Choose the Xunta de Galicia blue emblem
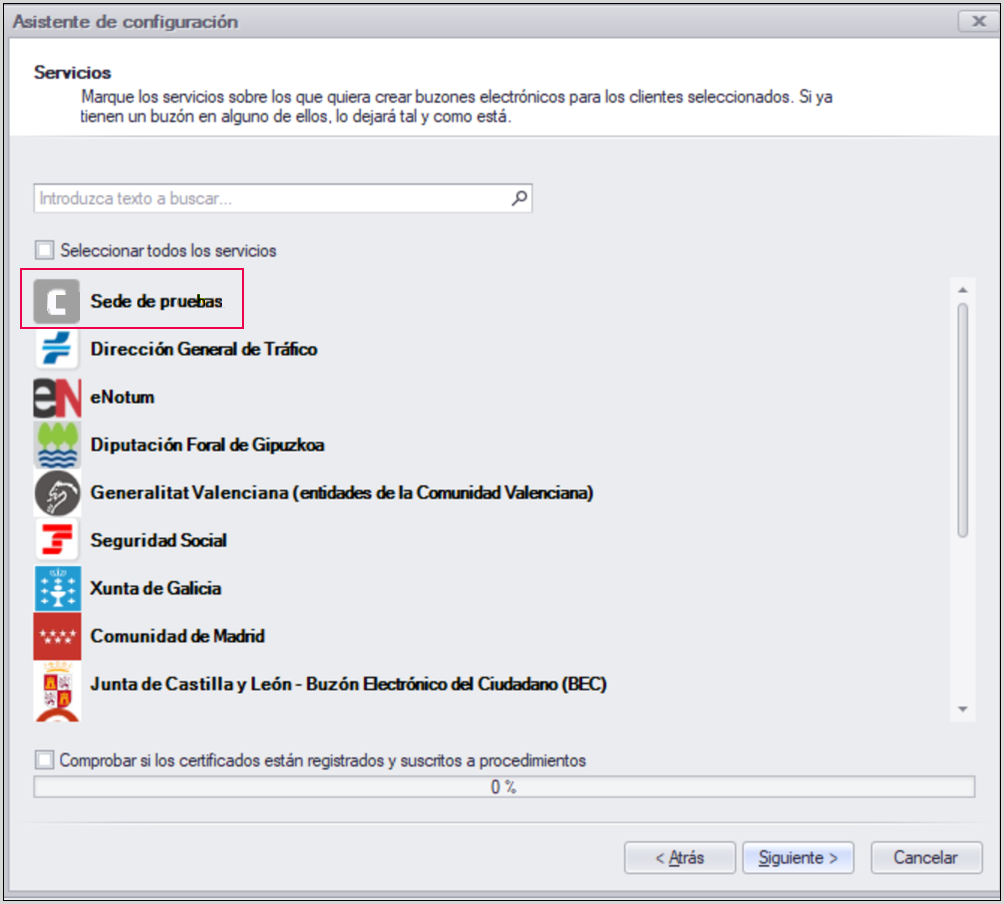This screenshot has height=904, width=1004. pyautogui.click(x=57, y=588)
